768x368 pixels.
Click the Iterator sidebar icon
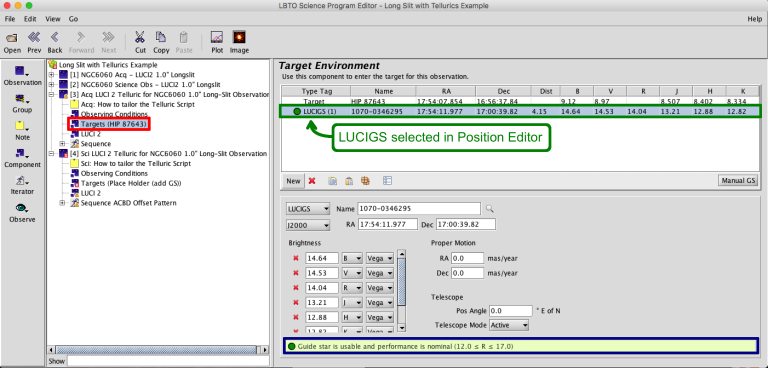click(22, 180)
